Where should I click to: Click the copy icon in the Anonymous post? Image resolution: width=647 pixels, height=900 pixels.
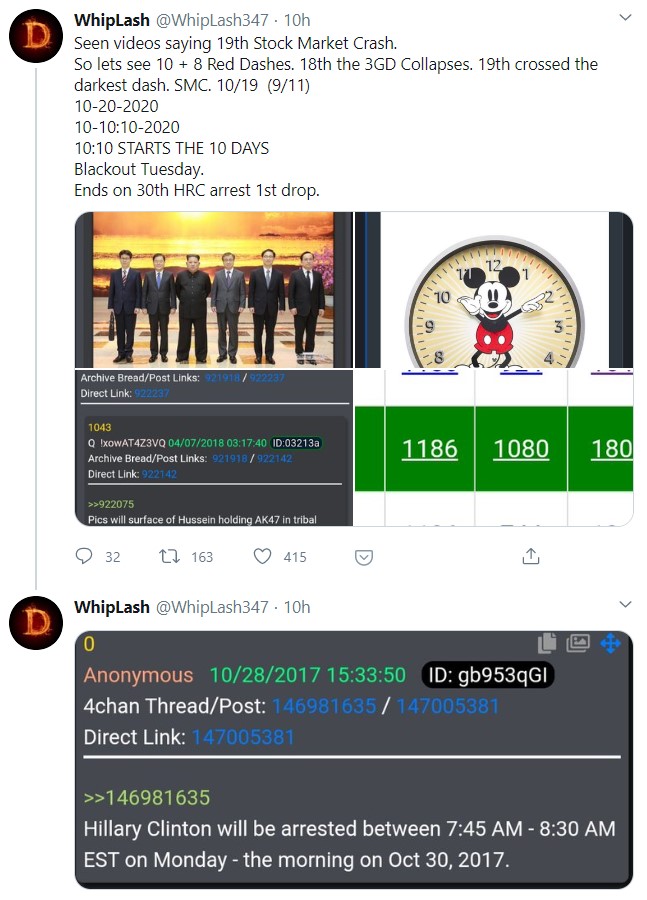pos(547,643)
